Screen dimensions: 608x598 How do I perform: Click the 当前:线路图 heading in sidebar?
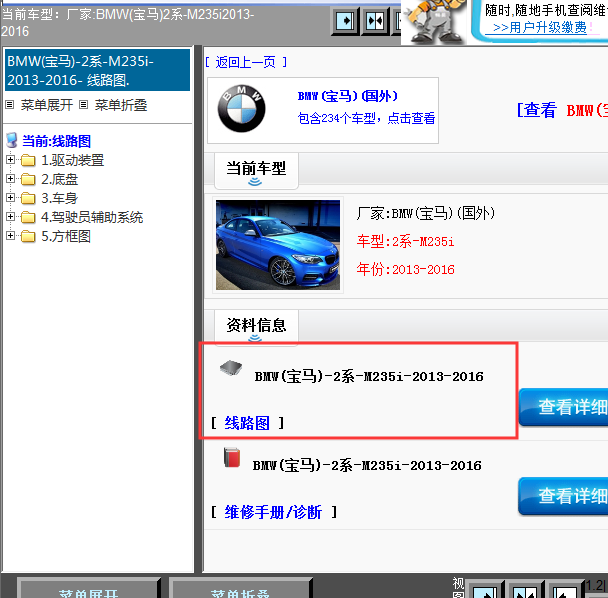tap(57, 141)
